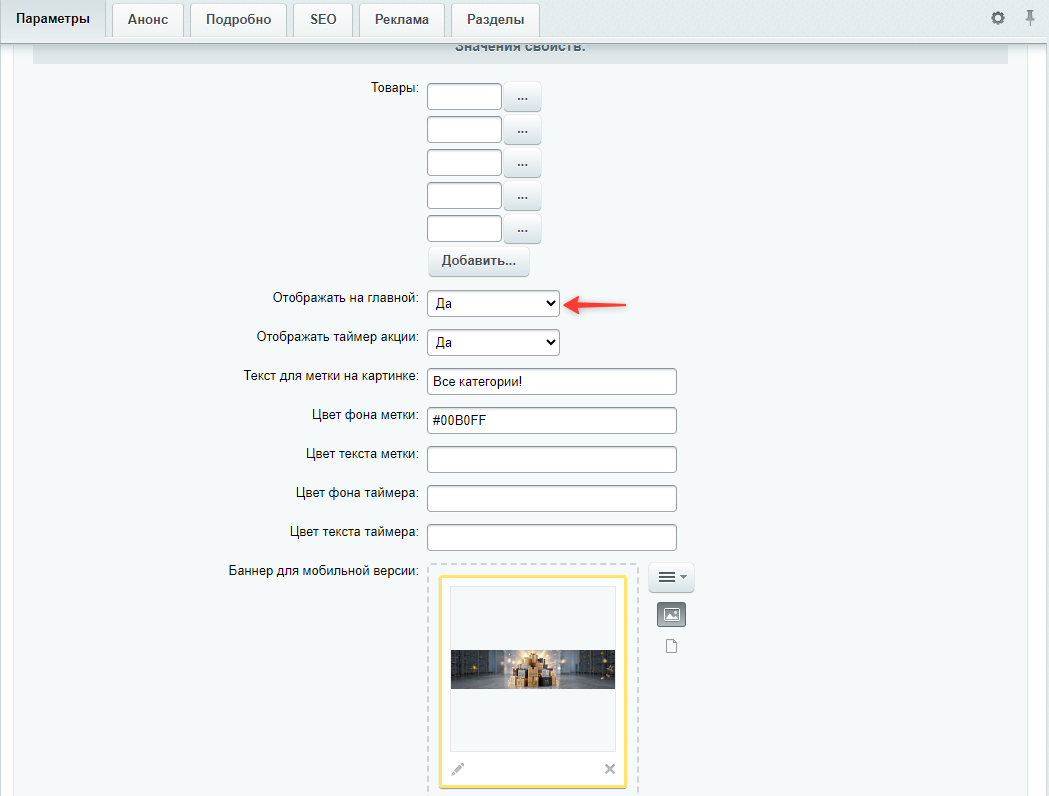Open the "Отображать таймер акции" dropdown
The width and height of the screenshot is (1049, 796).
[493, 342]
